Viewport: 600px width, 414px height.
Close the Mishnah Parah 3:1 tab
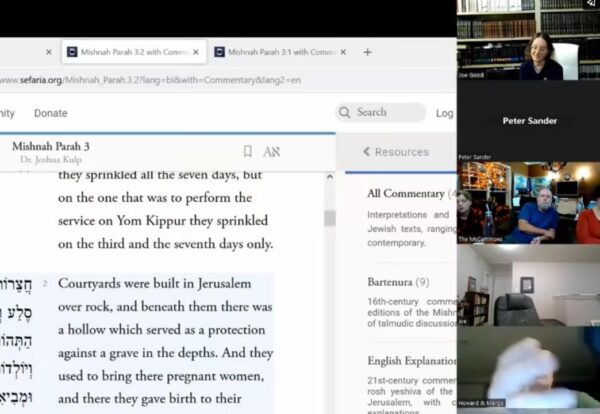click(343, 52)
